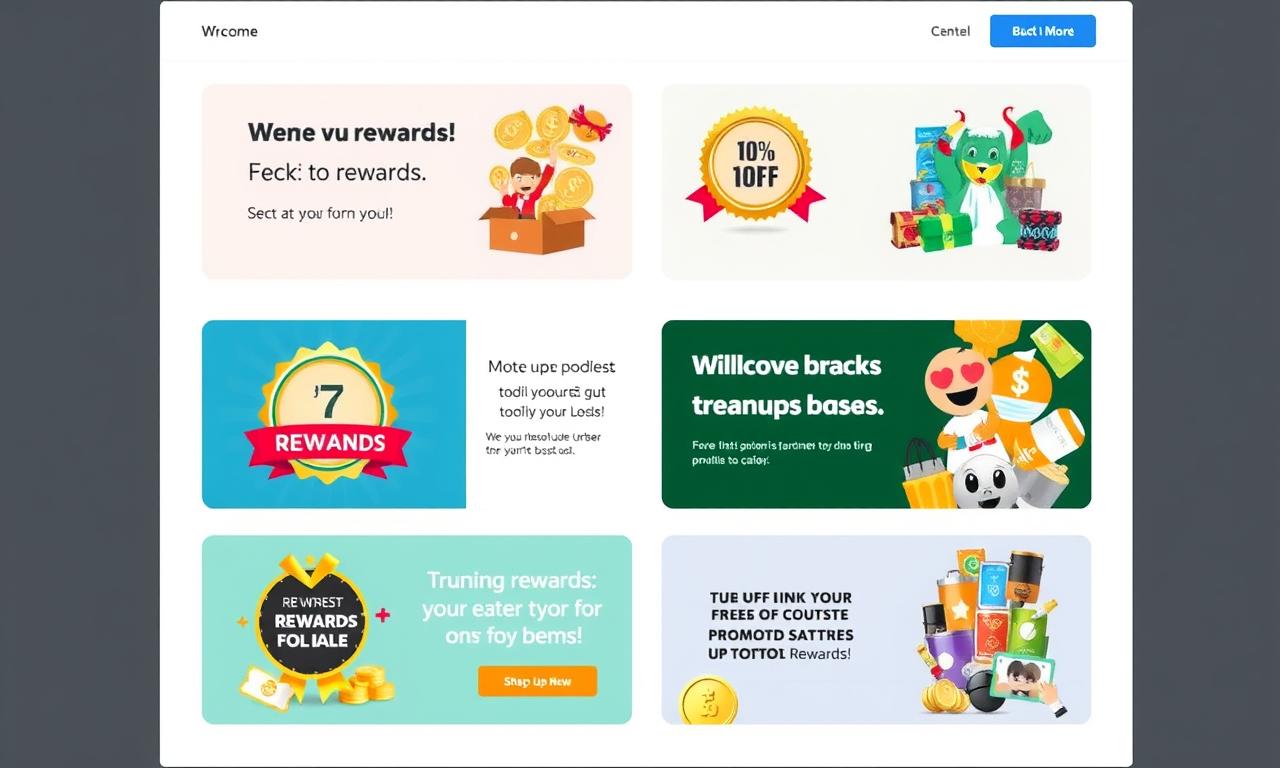This screenshot has width=1280, height=768.
Task: Select the 10% OFF gold badge
Action: click(756, 166)
